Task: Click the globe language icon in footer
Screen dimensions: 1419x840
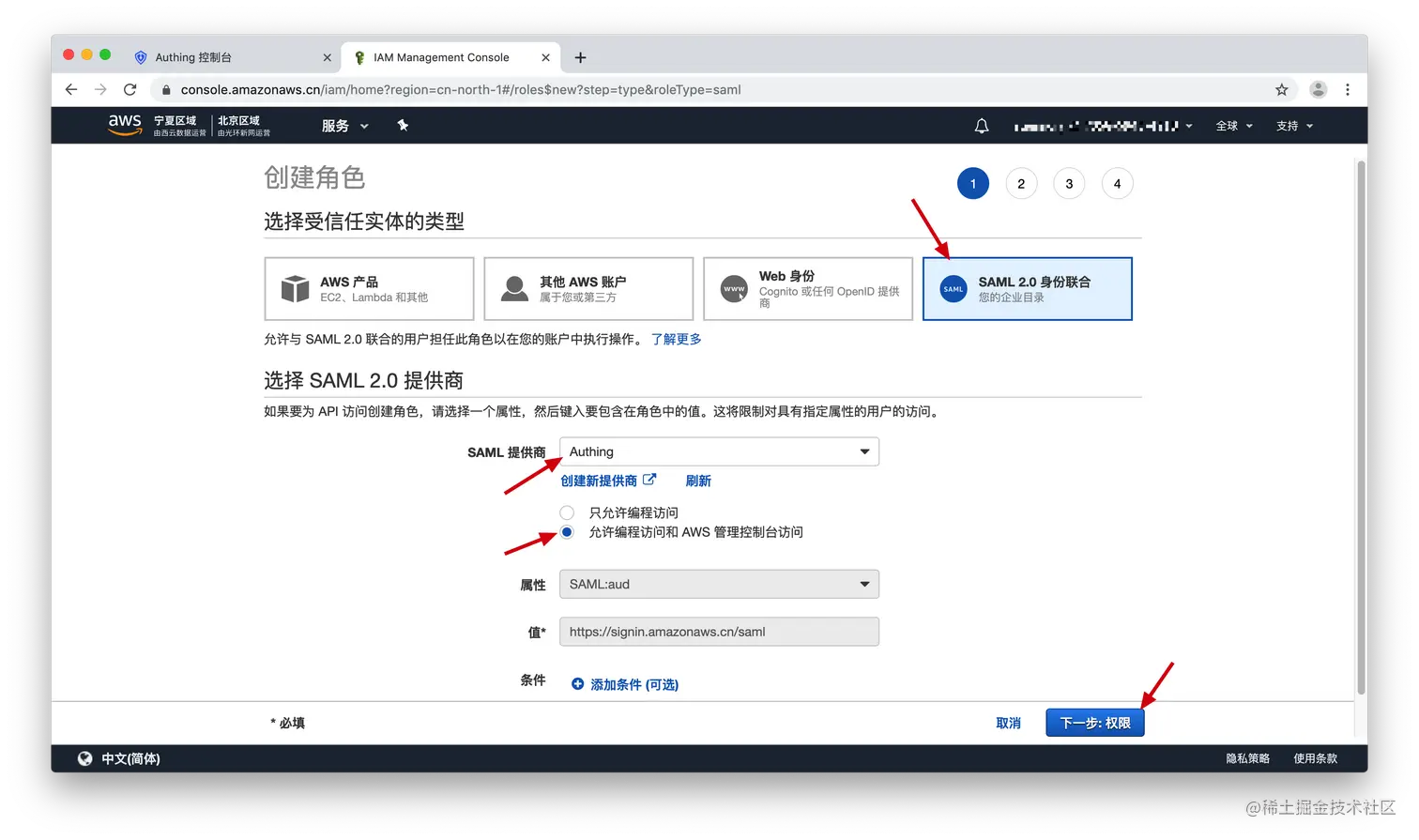Action: [85, 758]
